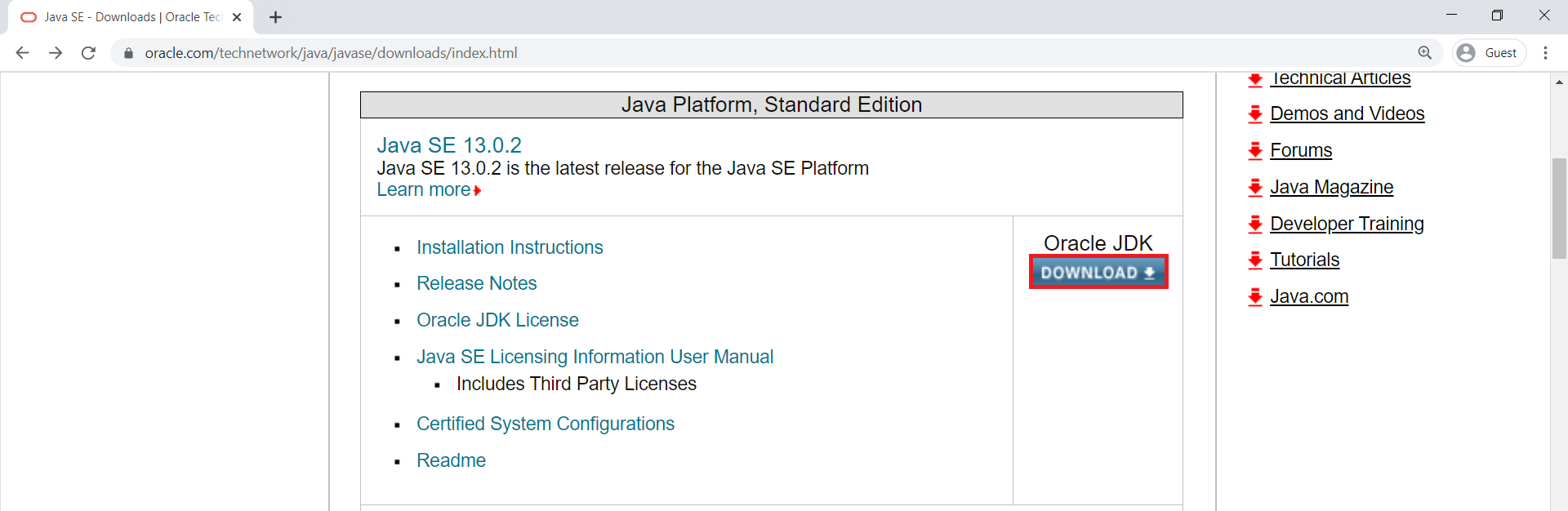Download the Oracle JDK
The height and width of the screenshot is (511, 1568).
1098,272
